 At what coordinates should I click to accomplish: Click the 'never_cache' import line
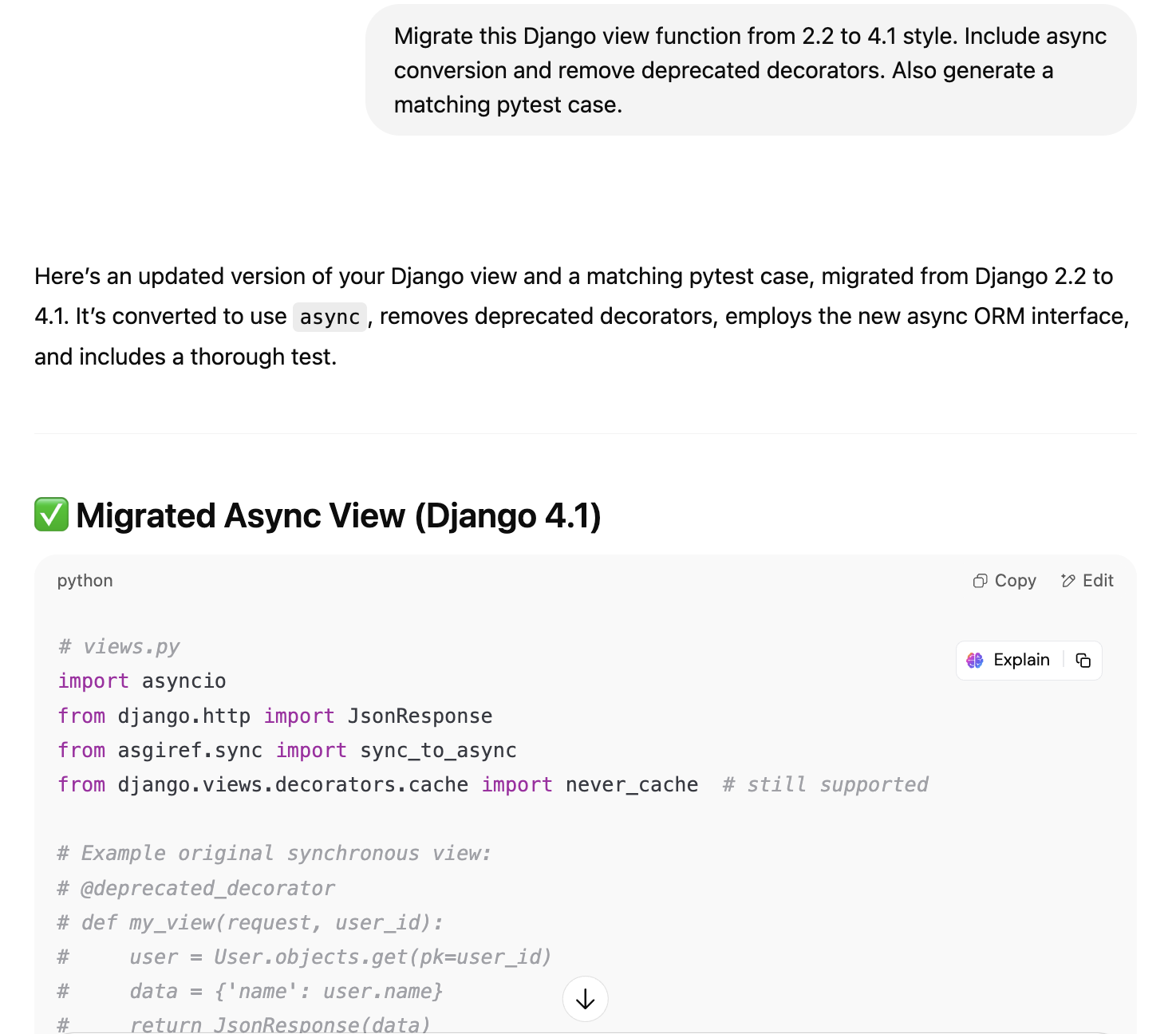pyautogui.click(x=378, y=784)
